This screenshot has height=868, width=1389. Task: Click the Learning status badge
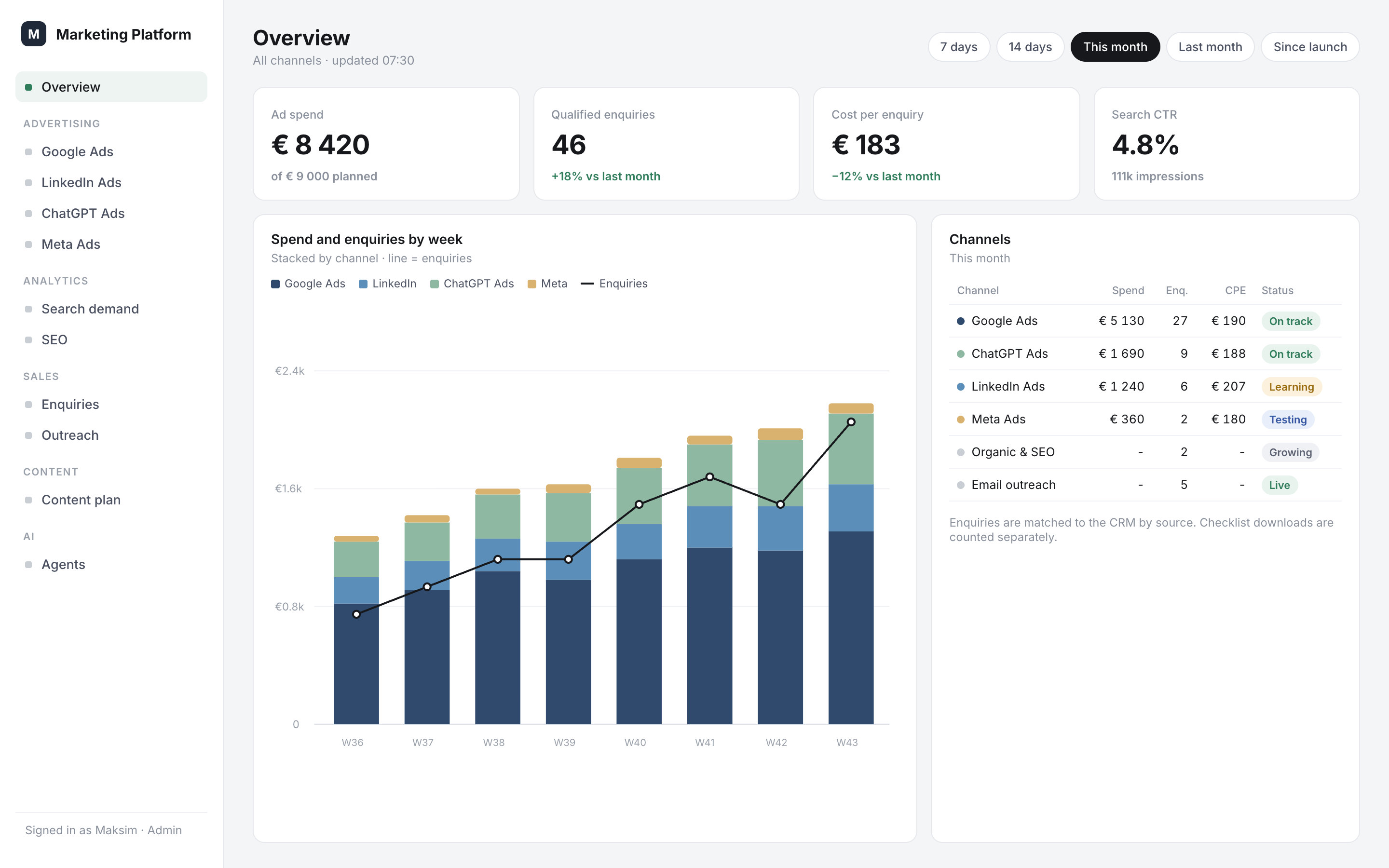coord(1292,387)
